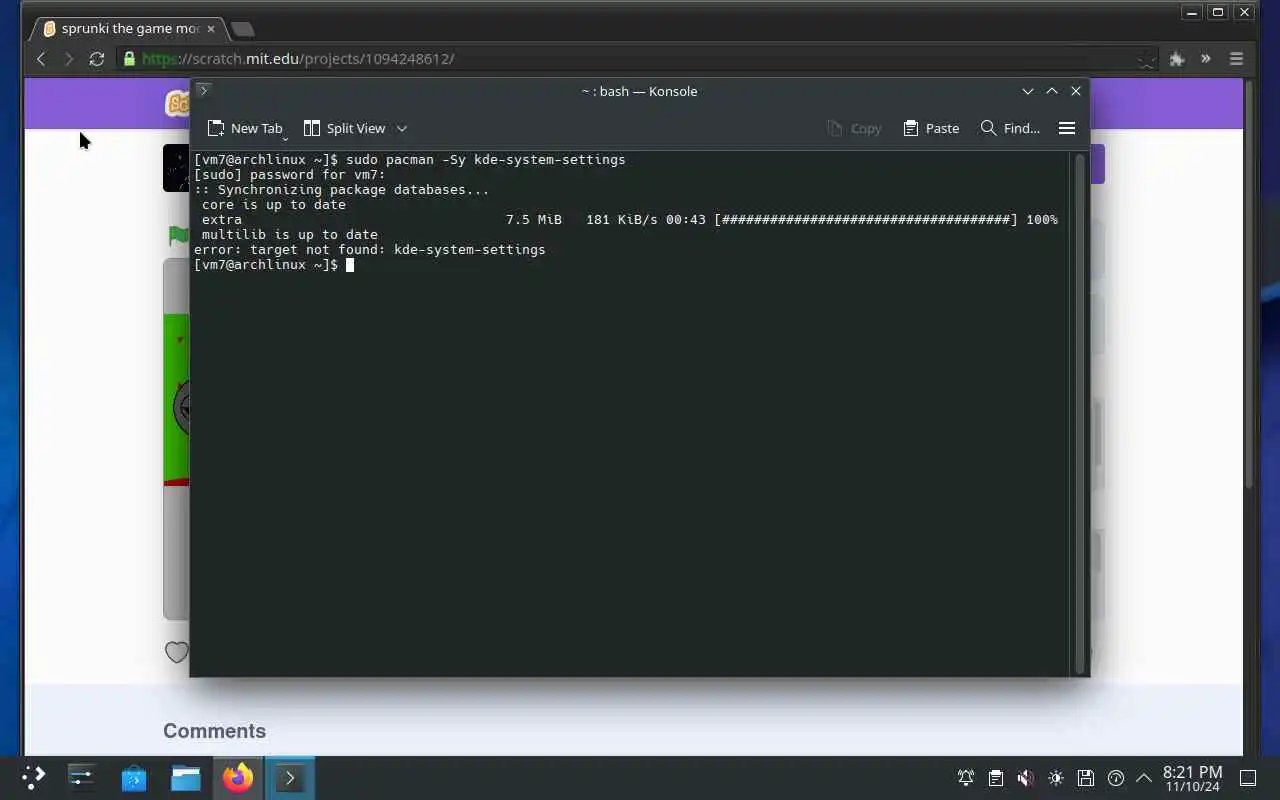Expand the Split View dropdown chevron
The width and height of the screenshot is (1280, 800).
(x=402, y=128)
